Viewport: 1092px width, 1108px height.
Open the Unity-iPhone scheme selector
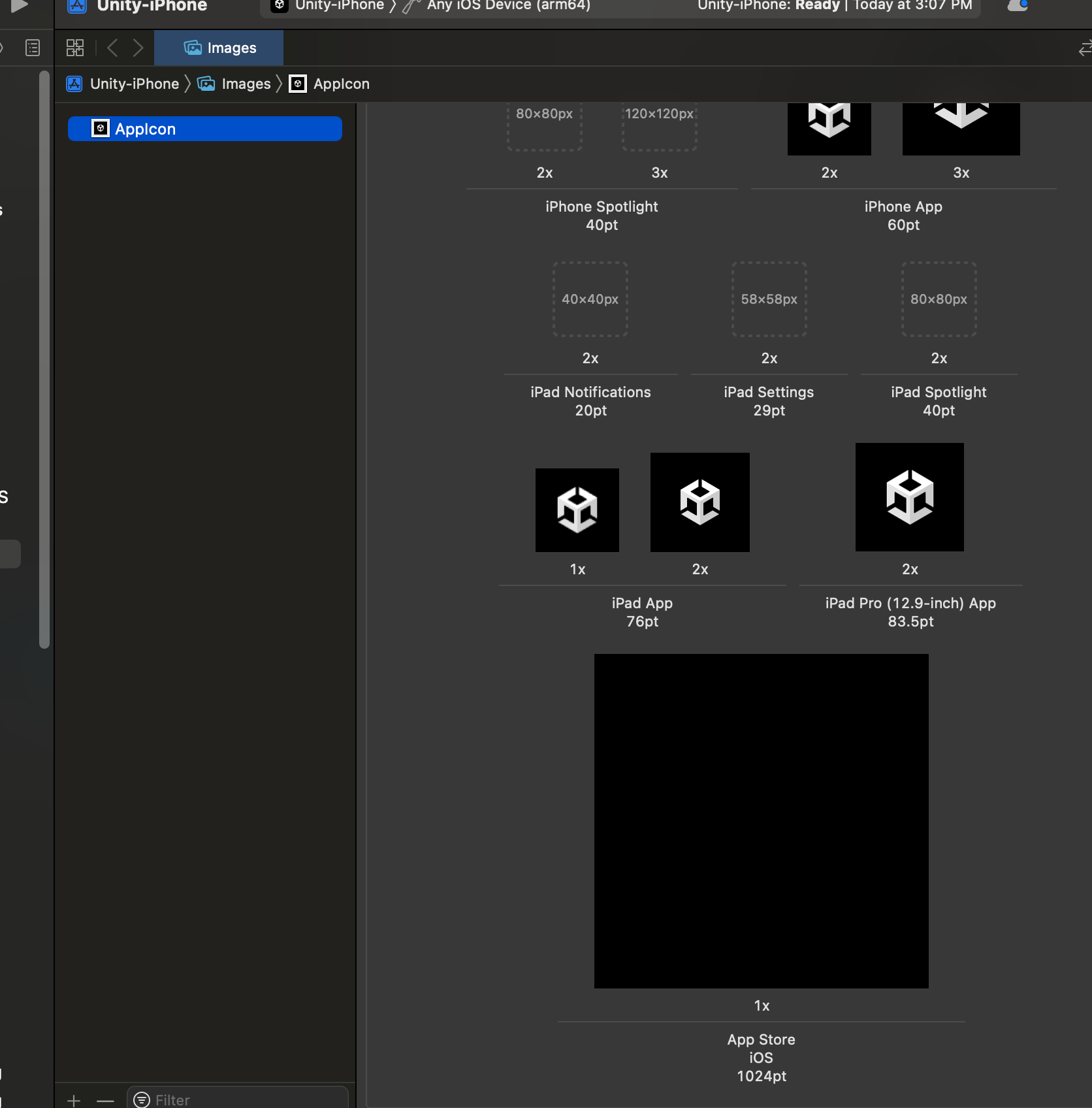328,6
